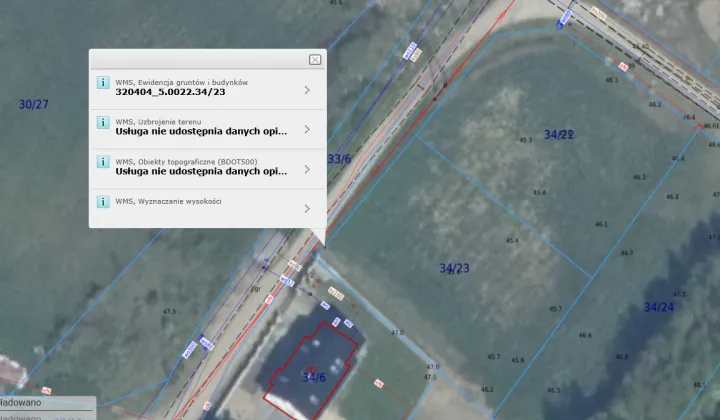Screen dimensions: 720x420
Task: Expand Uzbrojenie terenu result arrow
Action: point(307,130)
